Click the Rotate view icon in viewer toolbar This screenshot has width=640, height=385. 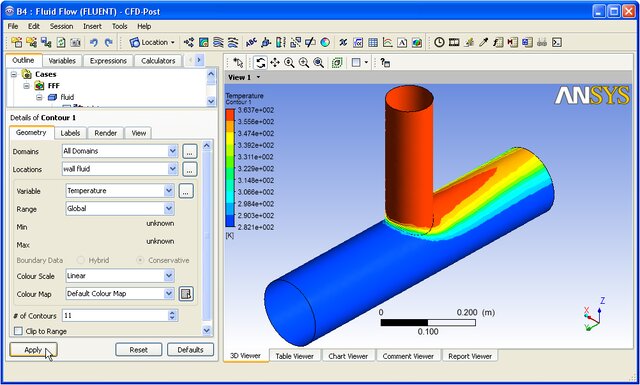coord(260,62)
